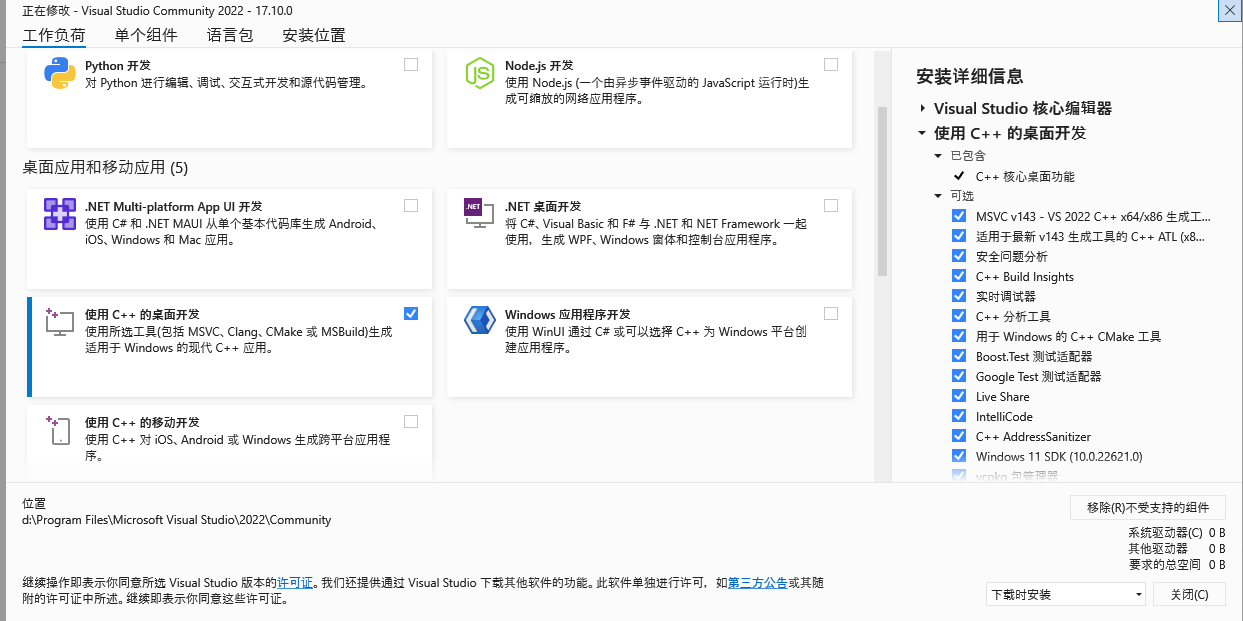This screenshot has height=621, width=1243.
Task: Click the 桌面应用和移动应用 (5) heading
Action: tap(105, 167)
